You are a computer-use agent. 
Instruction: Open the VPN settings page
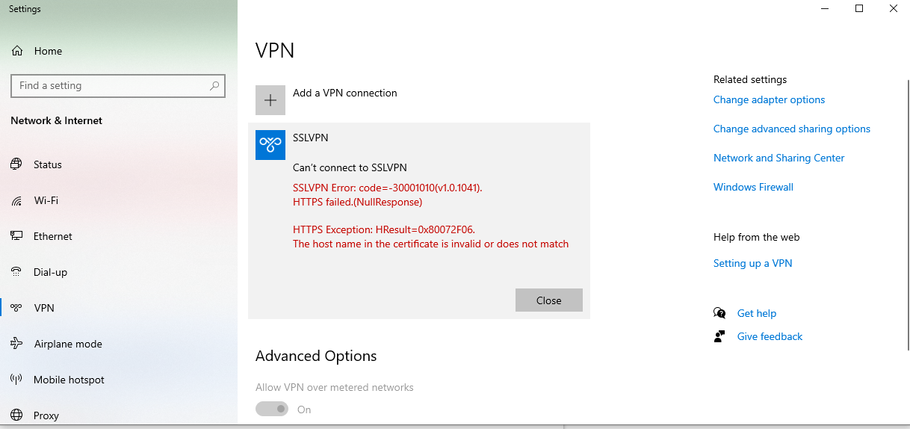[44, 308]
